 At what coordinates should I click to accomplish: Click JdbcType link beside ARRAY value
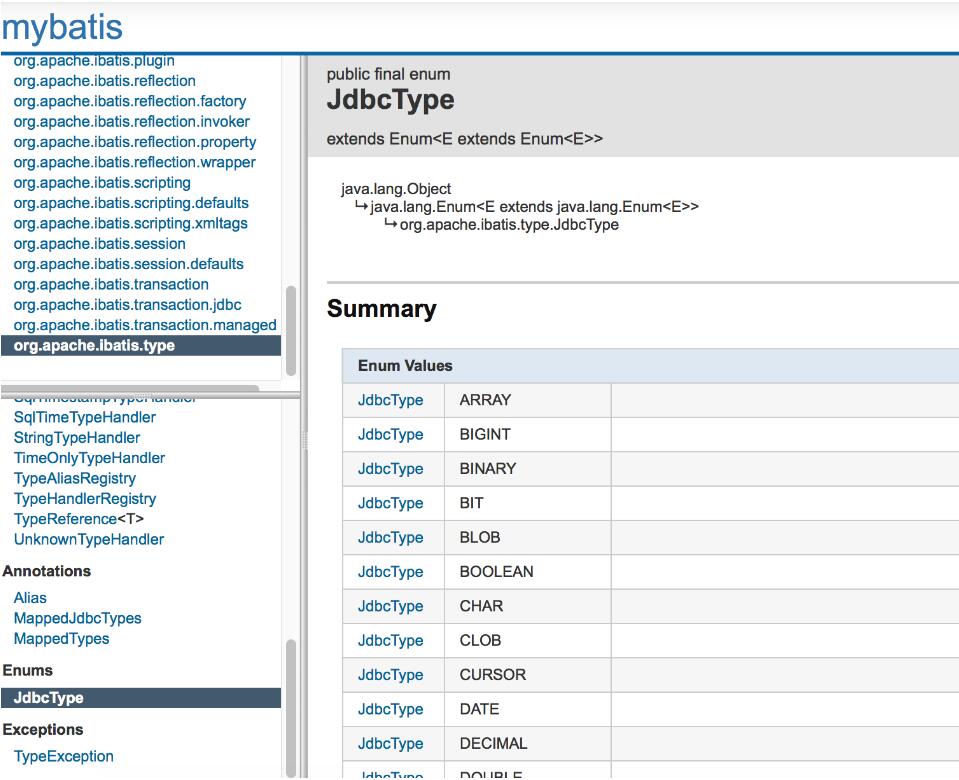tap(390, 399)
